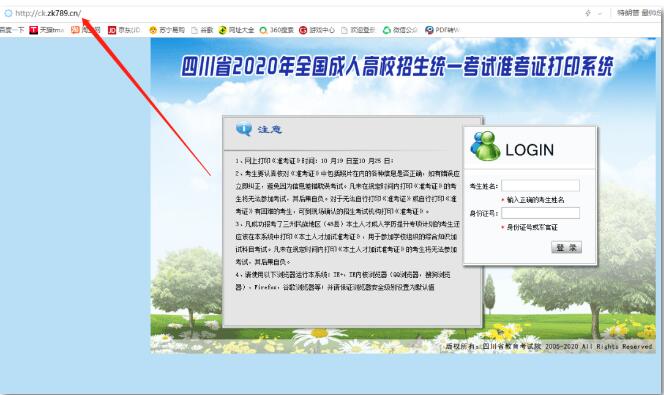Image resolution: width=664 pixels, height=395 pixels.
Task: Open the 360搜索 bookmark icon
Action: click(263, 30)
